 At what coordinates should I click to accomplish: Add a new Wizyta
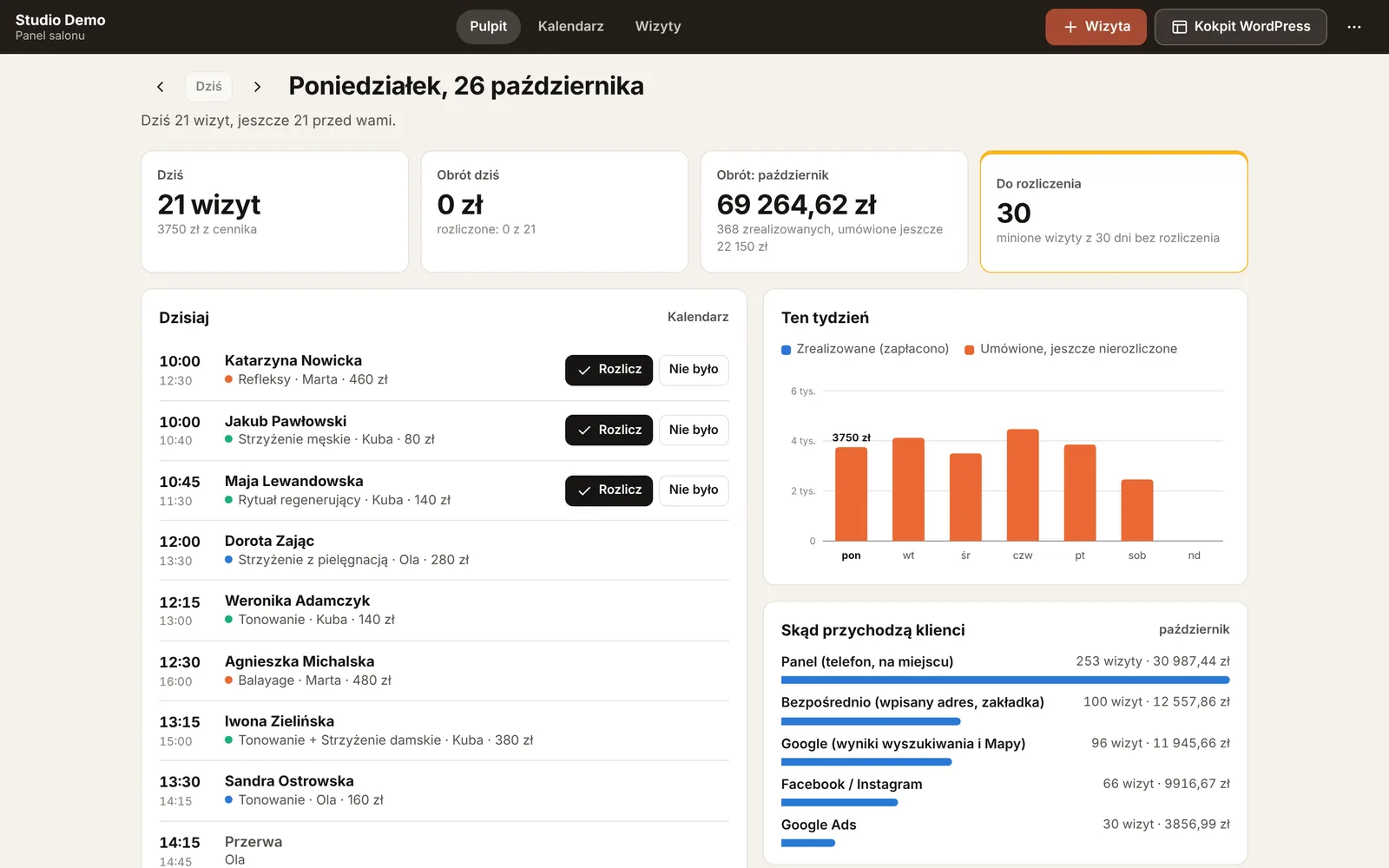(x=1096, y=27)
